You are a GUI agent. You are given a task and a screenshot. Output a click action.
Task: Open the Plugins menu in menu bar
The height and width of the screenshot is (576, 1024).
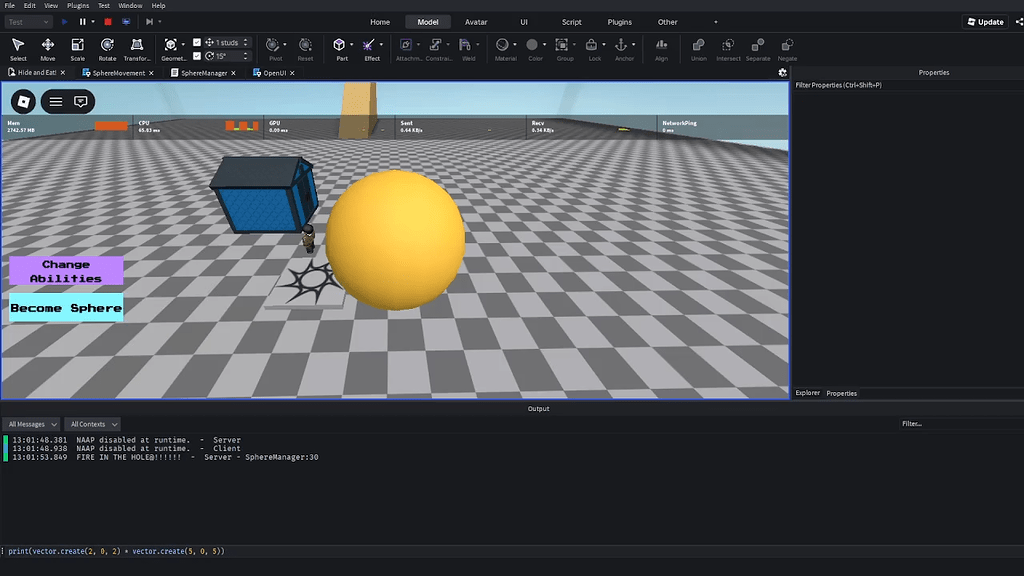click(78, 5)
